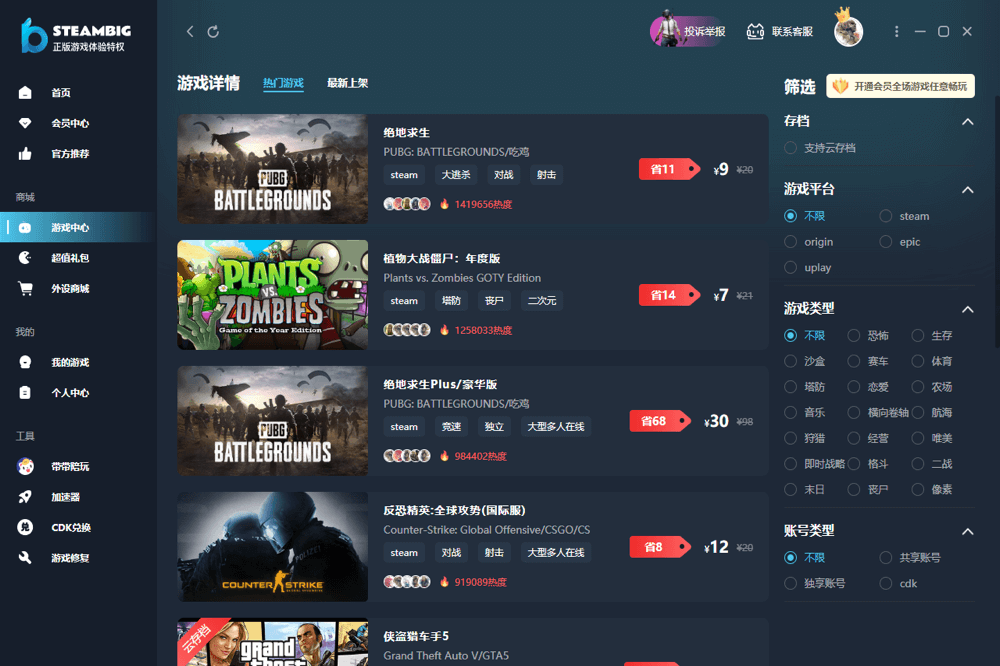The height and width of the screenshot is (666, 1000).
Task: Select 恐怖 game type filter
Action: point(854,336)
